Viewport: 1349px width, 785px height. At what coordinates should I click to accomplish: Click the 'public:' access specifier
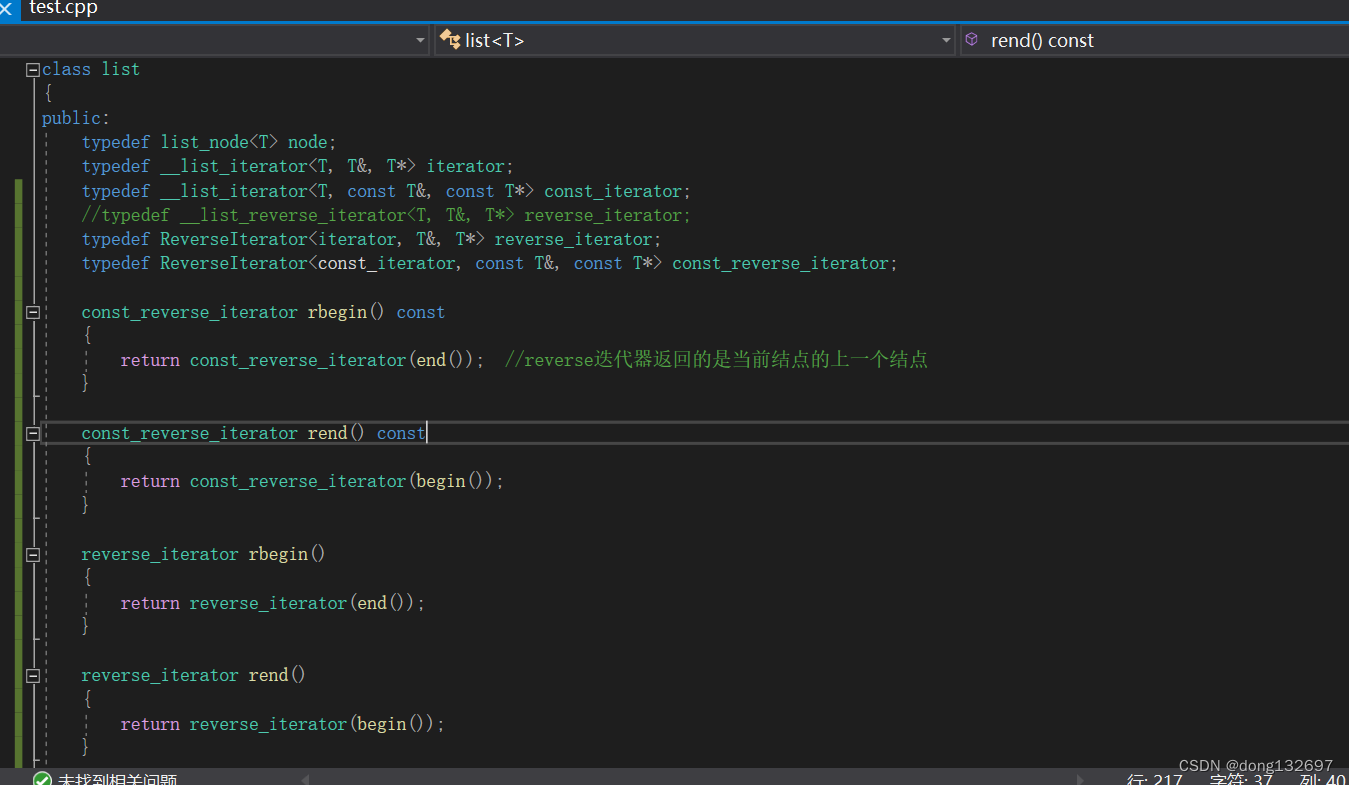(x=76, y=118)
